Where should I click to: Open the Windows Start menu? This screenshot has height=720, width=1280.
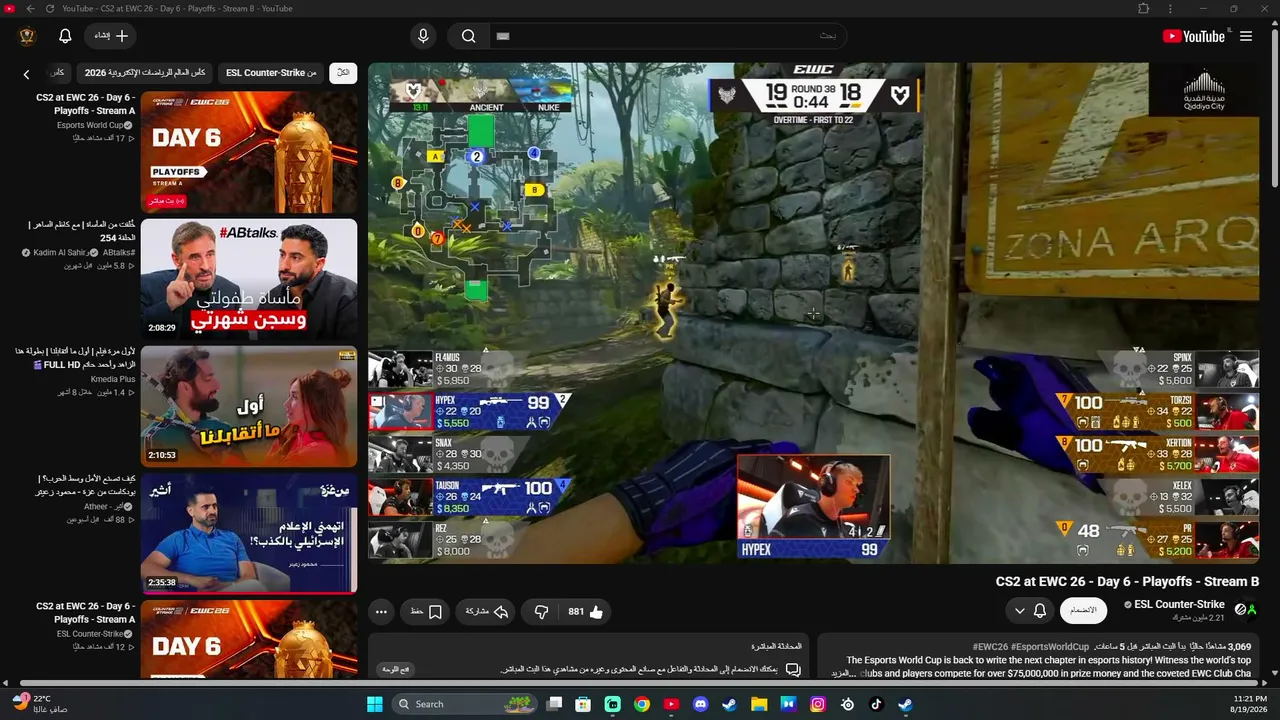pos(375,704)
